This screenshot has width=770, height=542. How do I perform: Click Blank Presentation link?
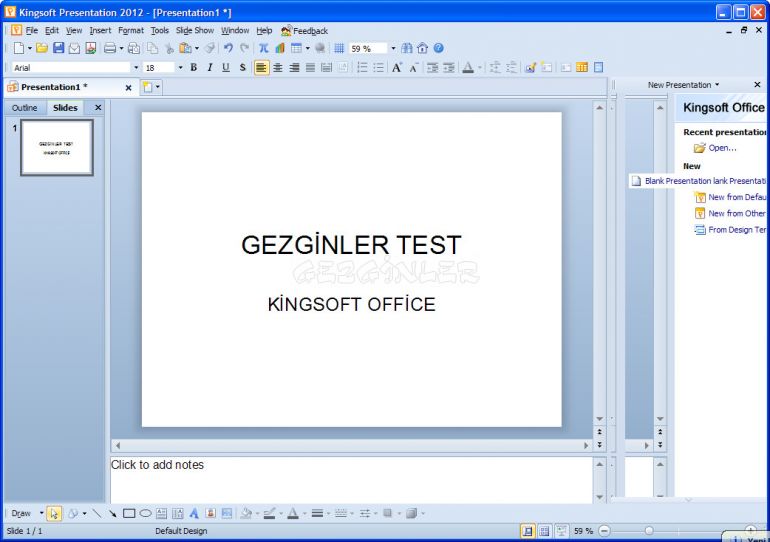pyautogui.click(x=679, y=181)
